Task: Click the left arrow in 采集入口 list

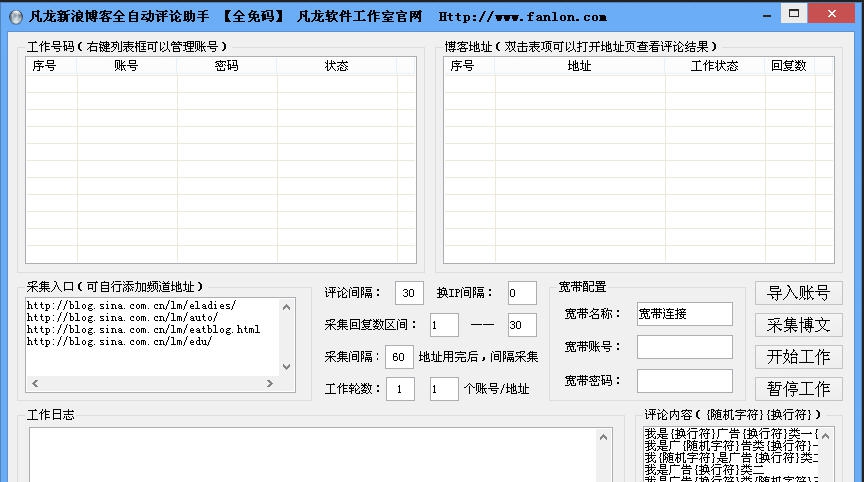Action: point(35,383)
